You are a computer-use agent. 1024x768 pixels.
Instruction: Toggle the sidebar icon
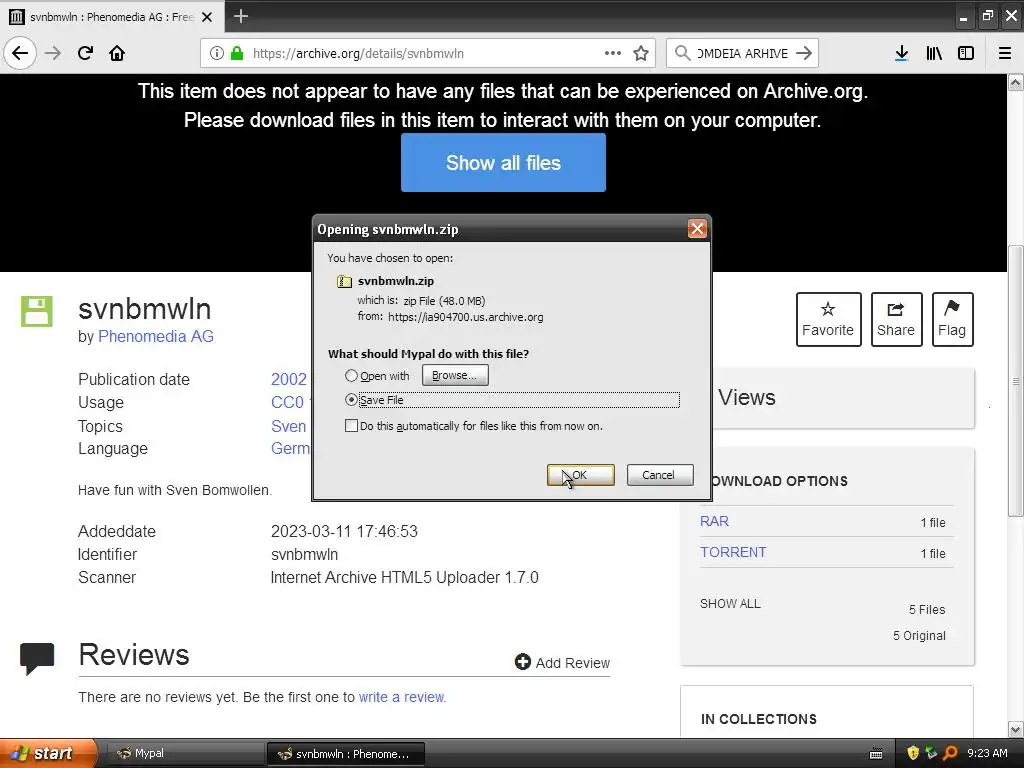click(x=966, y=54)
